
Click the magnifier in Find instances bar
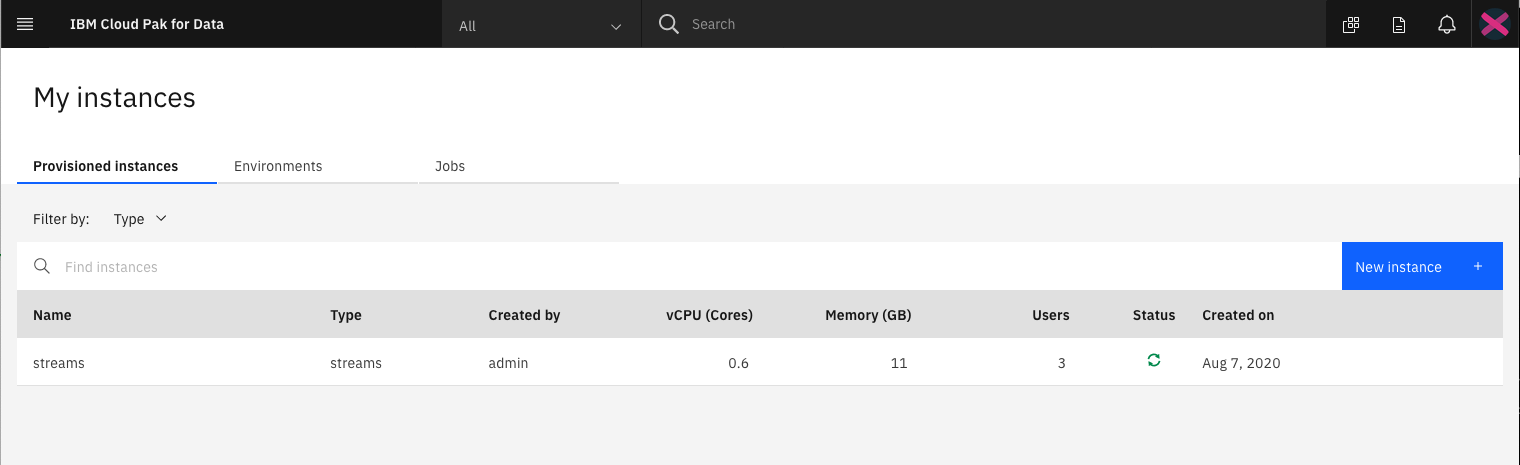(x=42, y=266)
